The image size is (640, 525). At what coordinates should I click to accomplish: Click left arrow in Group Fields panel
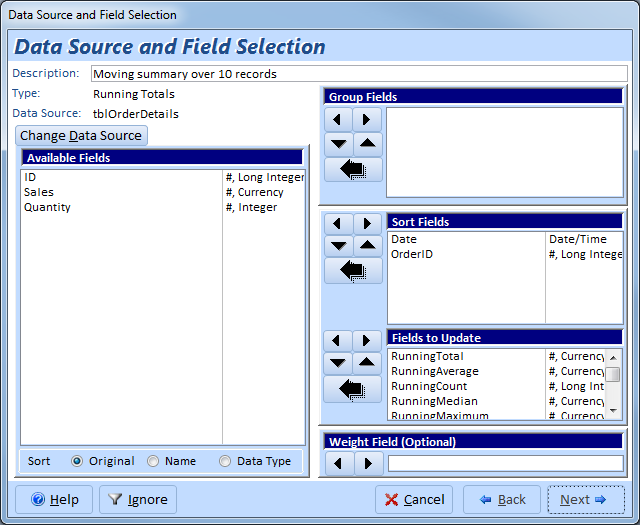coord(339,119)
